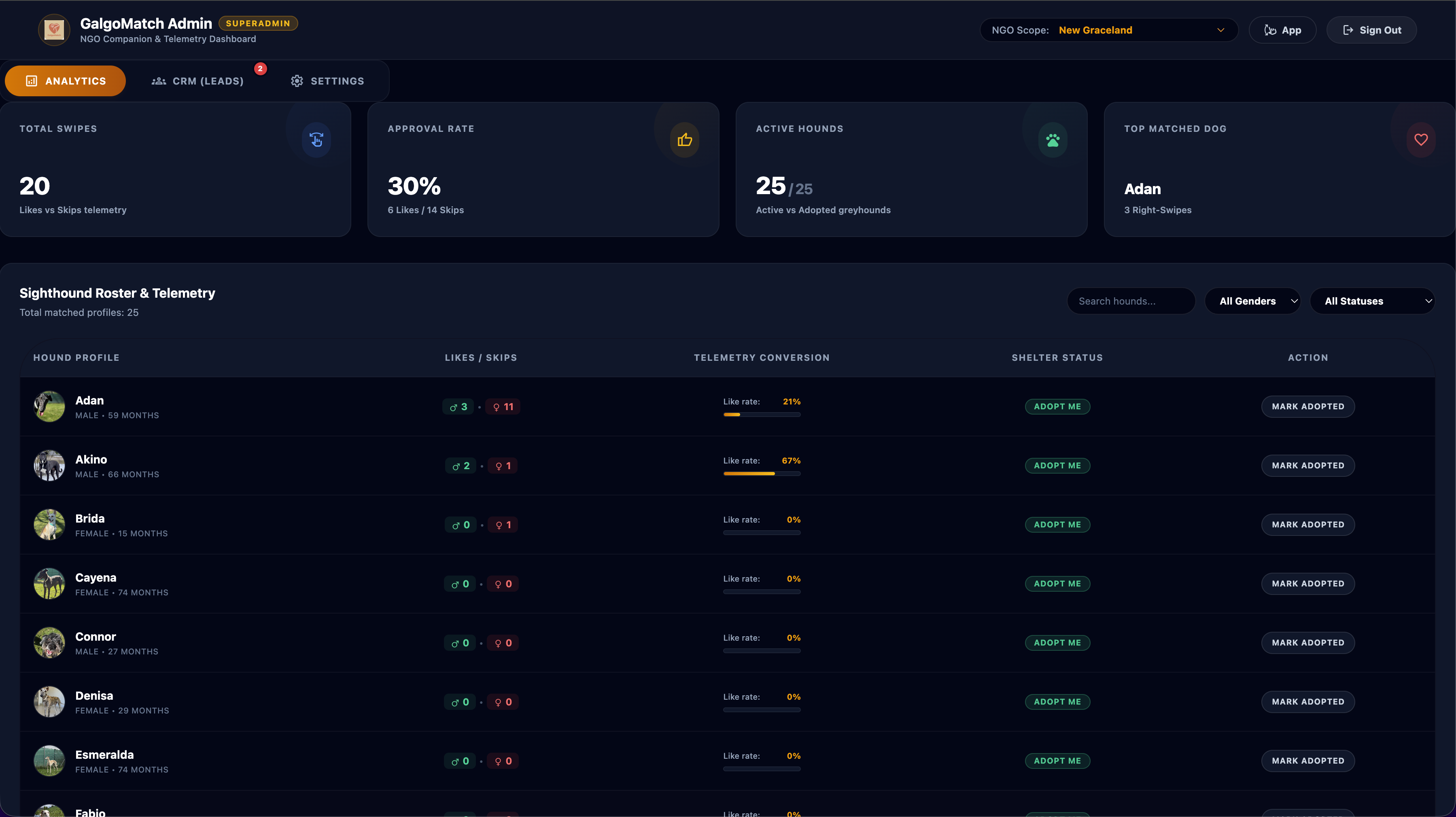Viewport: 1456px width, 817px height.
Task: Click the Top Matched Dog heart icon
Action: 1421,140
